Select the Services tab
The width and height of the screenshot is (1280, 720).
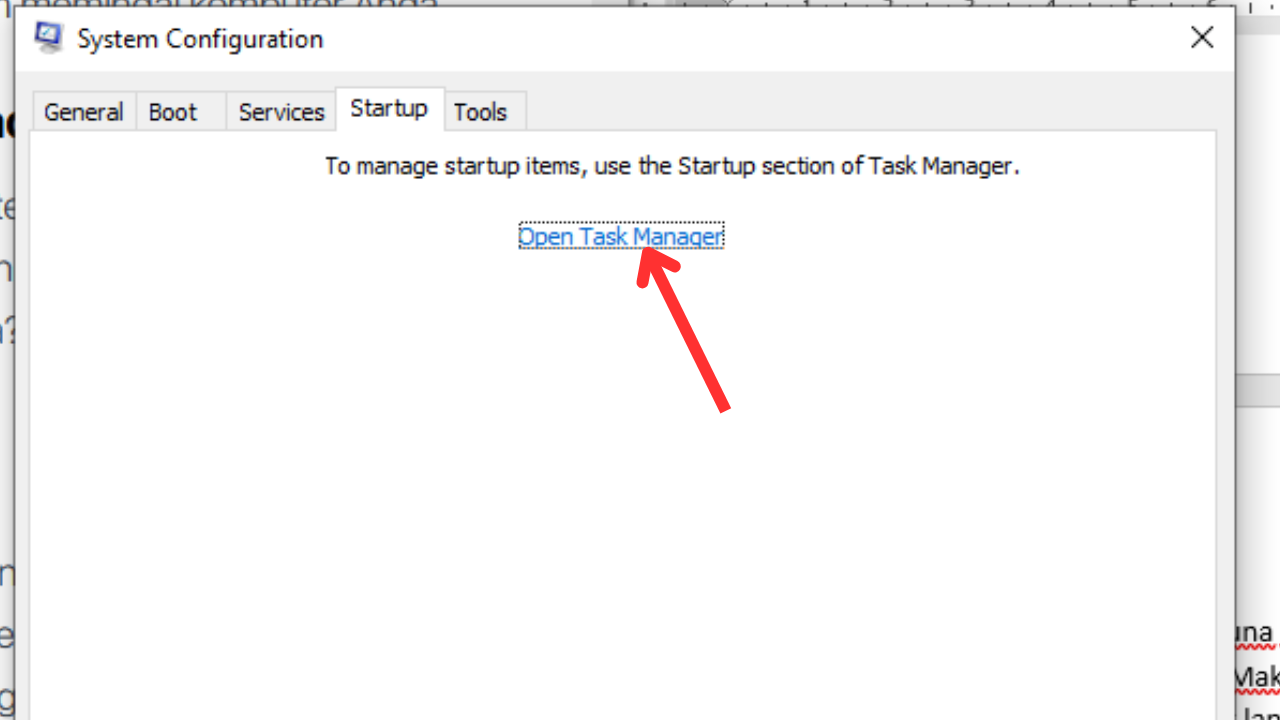pos(281,112)
